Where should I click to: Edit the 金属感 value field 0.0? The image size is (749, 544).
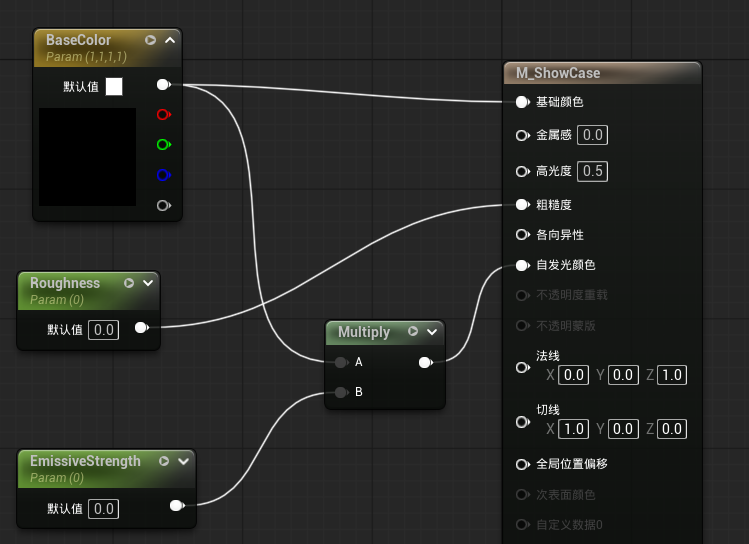592,135
